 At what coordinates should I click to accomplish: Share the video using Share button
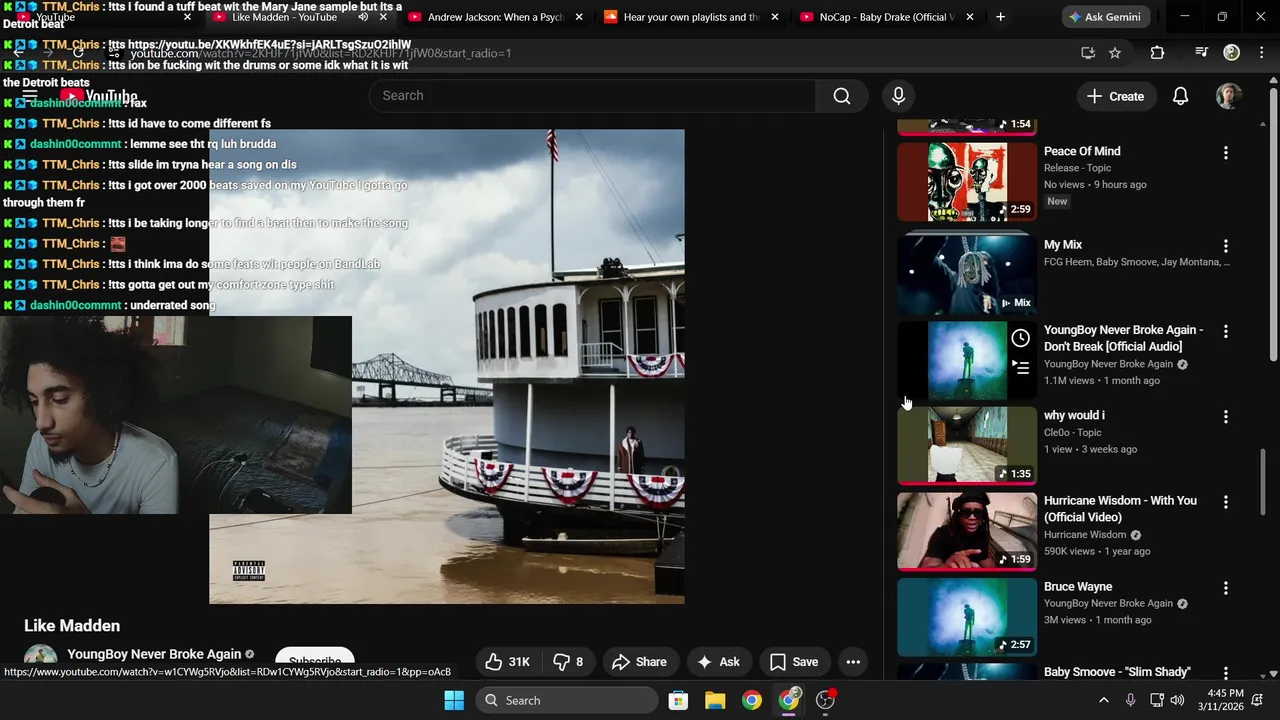coord(639,662)
